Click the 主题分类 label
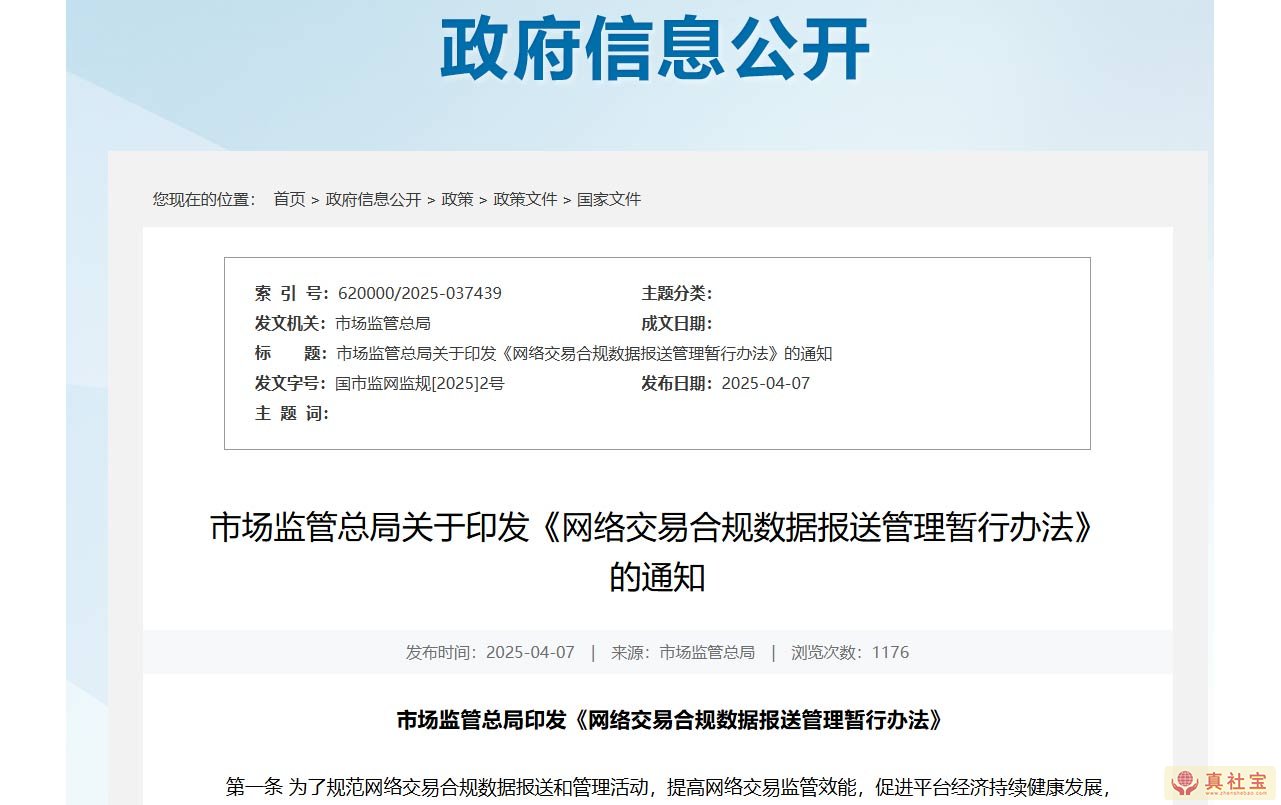Image resolution: width=1281 pixels, height=805 pixels. (677, 293)
